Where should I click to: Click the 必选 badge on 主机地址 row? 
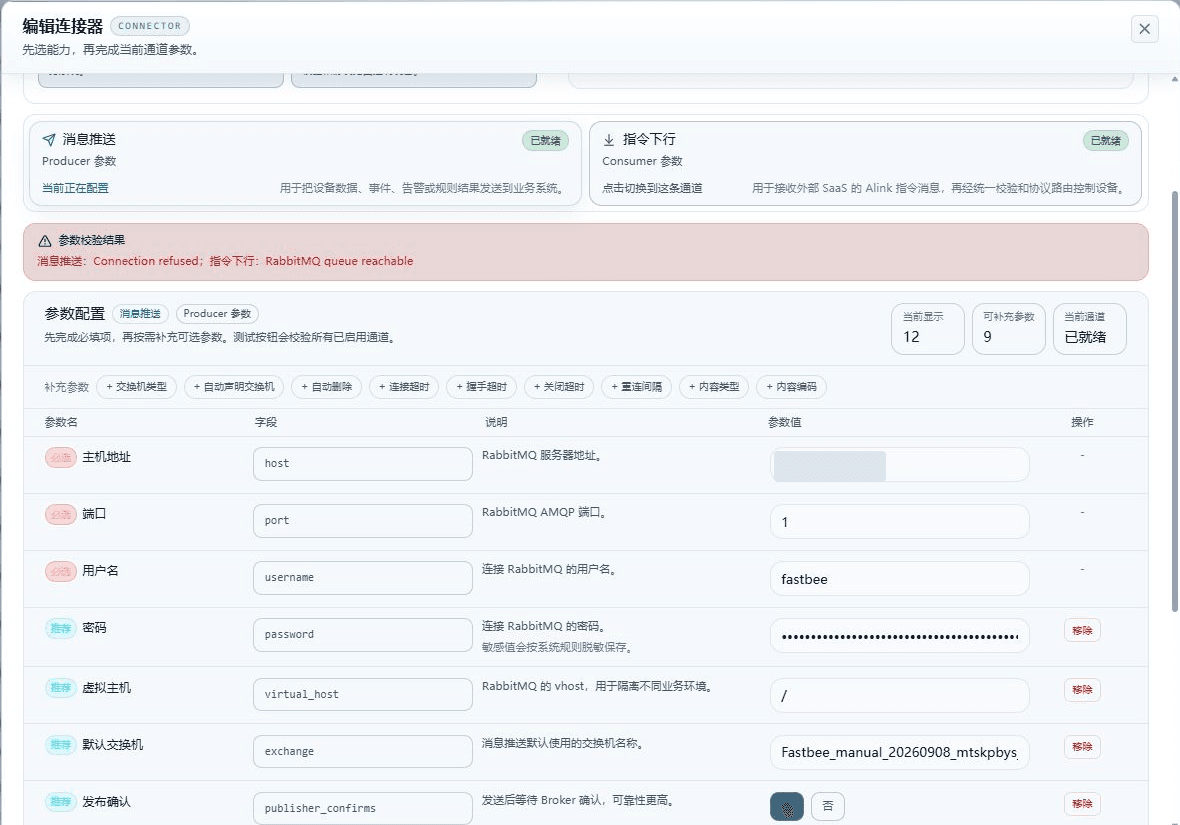pyautogui.click(x=61, y=457)
